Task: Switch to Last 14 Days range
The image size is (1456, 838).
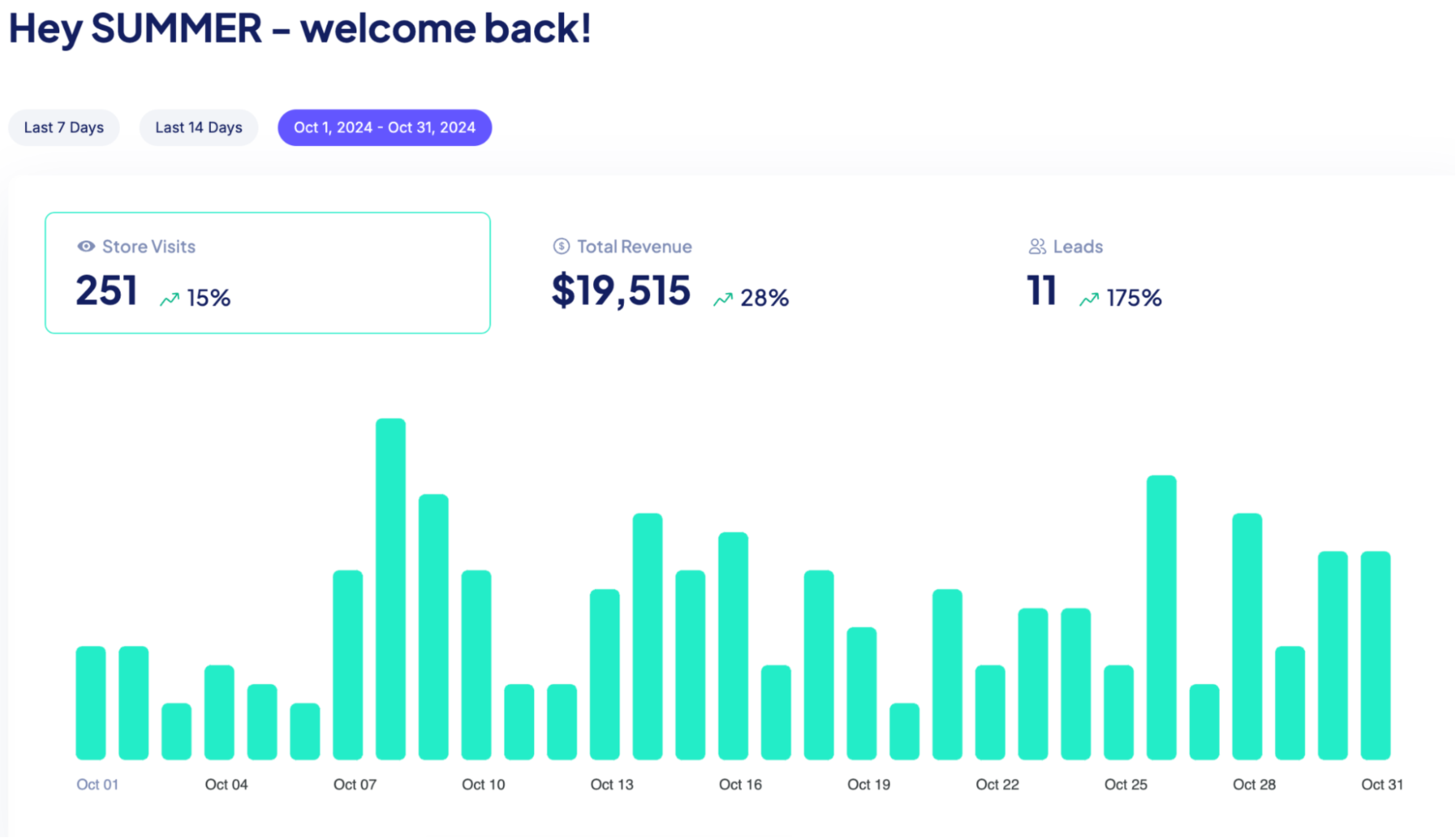Action: click(x=198, y=128)
